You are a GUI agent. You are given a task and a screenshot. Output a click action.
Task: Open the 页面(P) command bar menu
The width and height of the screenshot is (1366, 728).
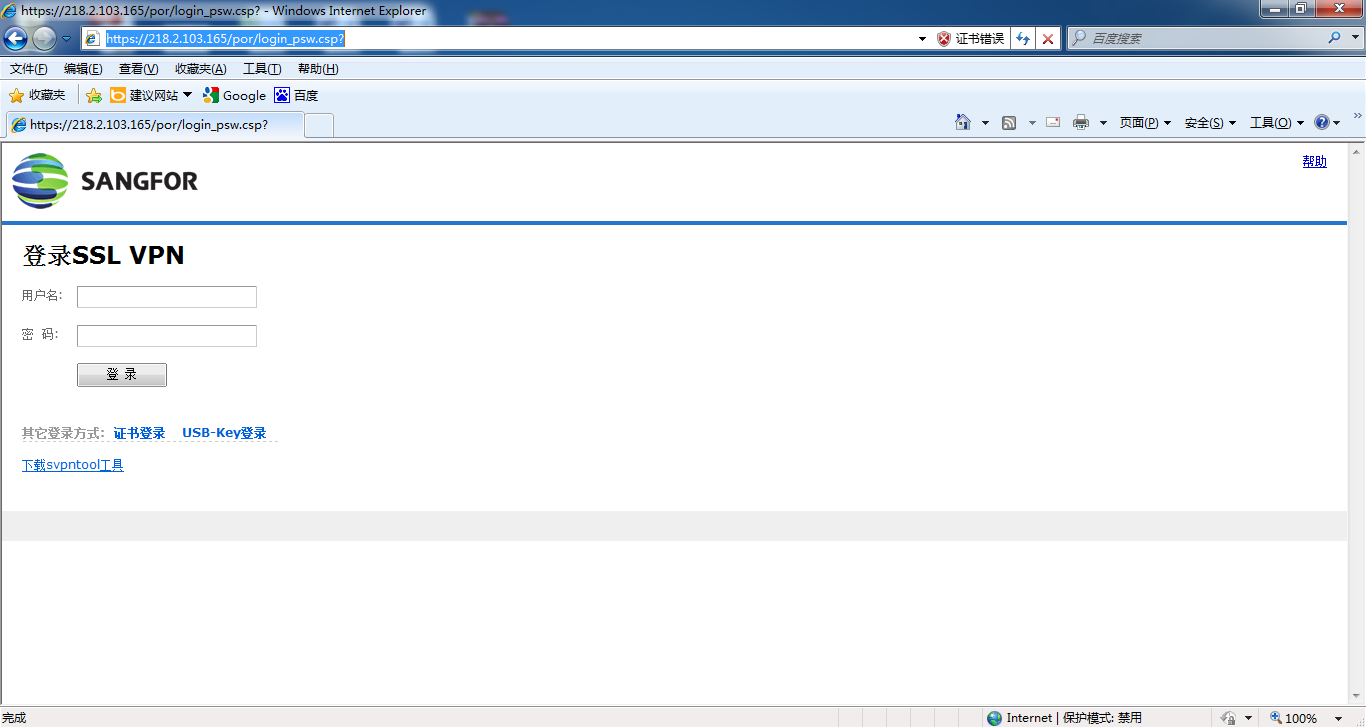(1145, 123)
